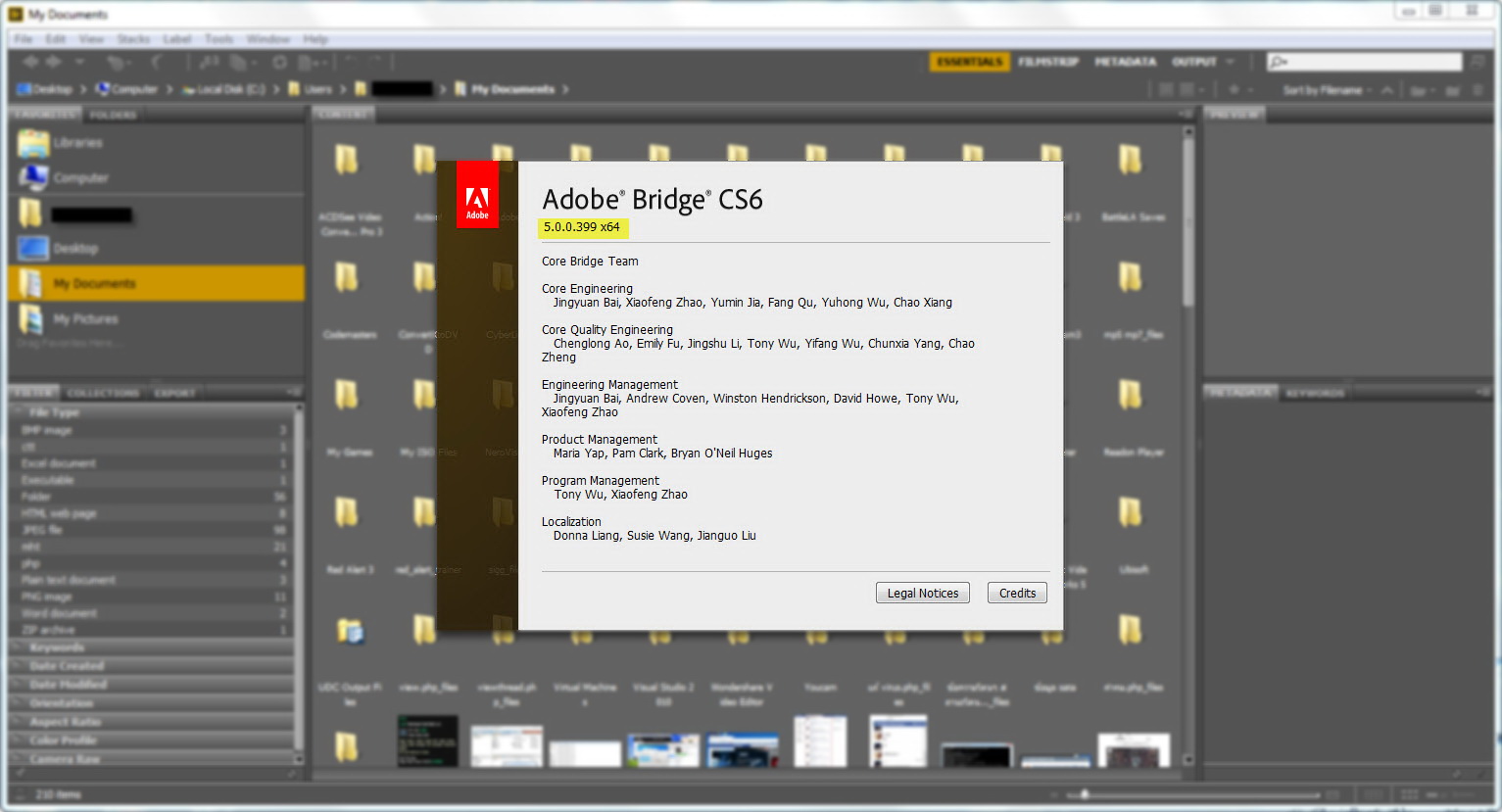Open the workspace switcher dropdown arrow

[1231, 62]
